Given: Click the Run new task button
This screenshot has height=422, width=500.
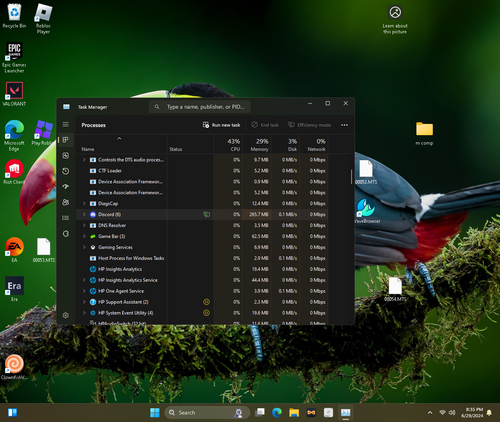Looking at the screenshot, I should point(221,125).
